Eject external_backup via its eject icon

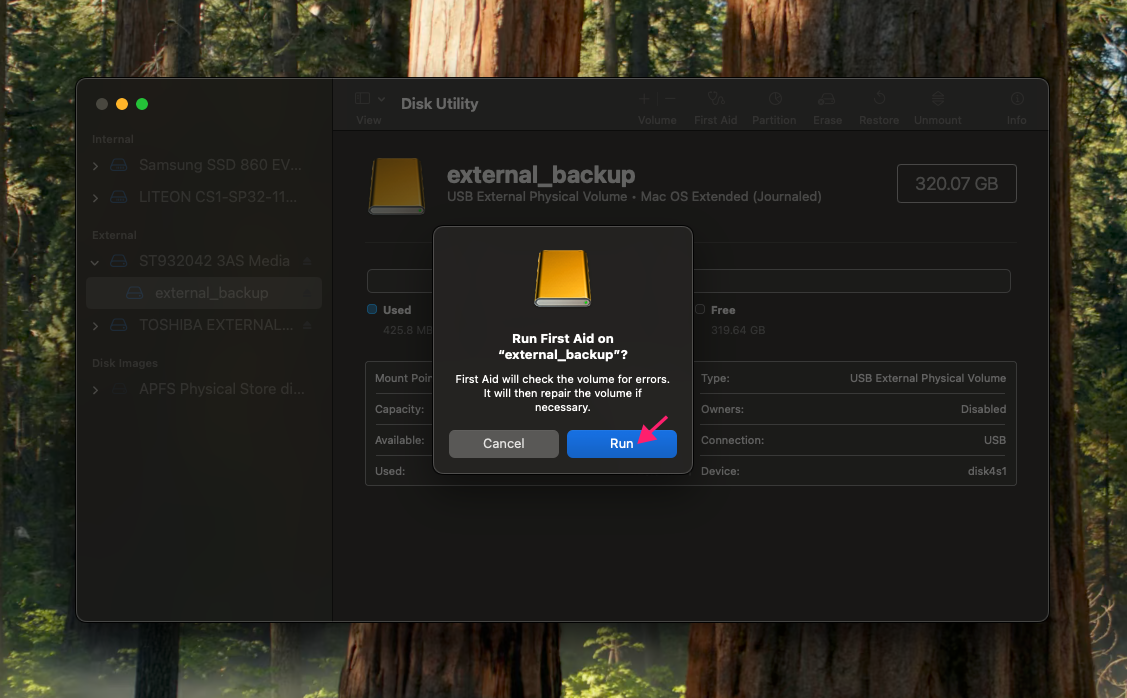[307, 293]
